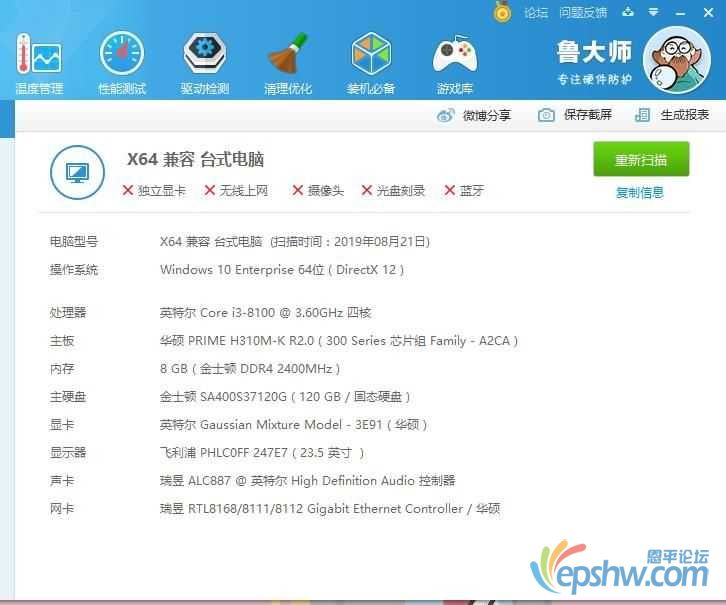726x605 pixels.
Task: Open the 问题反馈 feedback link
Action: 583,12
